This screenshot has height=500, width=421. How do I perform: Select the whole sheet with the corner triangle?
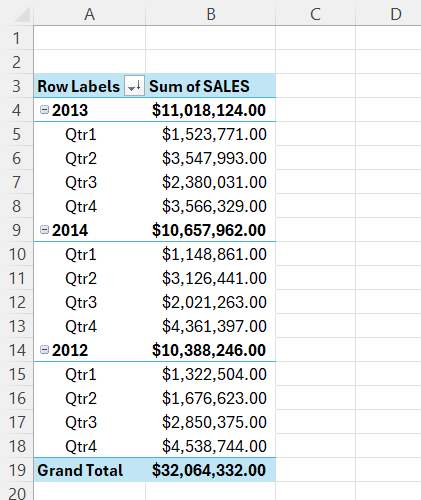(22, 14)
